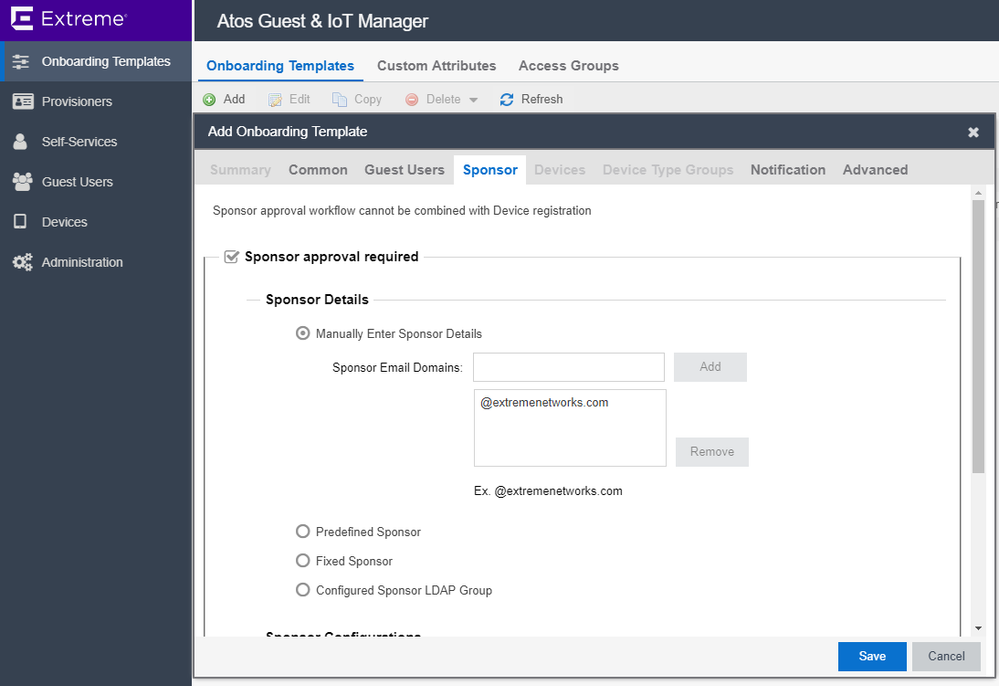Click the Devices tablet icon in sidebar
999x686 pixels.
point(20,222)
